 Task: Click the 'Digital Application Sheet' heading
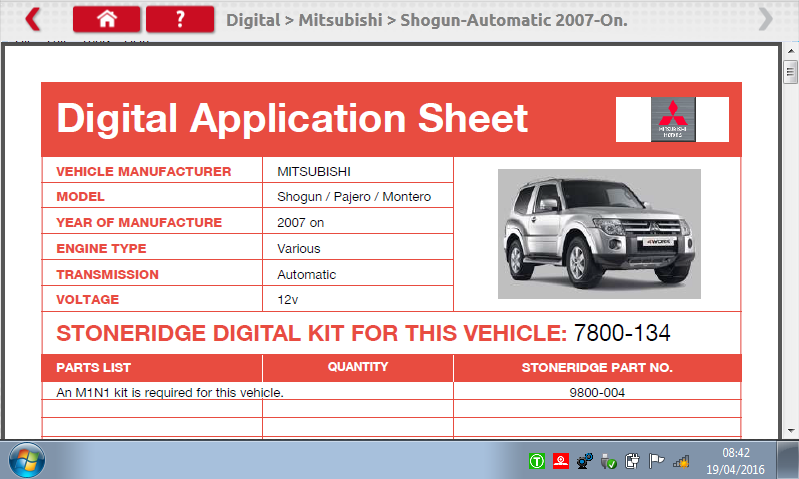[x=292, y=118]
